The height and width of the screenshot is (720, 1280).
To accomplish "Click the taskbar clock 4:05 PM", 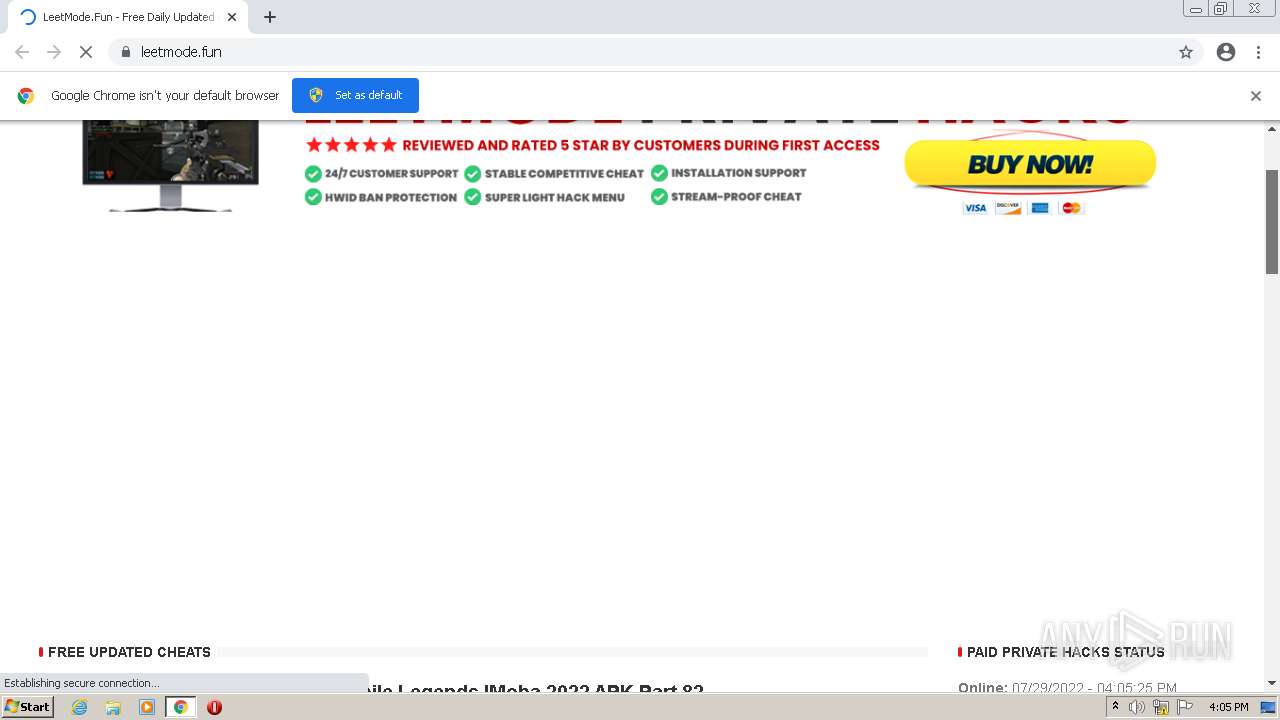I will pyautogui.click(x=1228, y=707).
